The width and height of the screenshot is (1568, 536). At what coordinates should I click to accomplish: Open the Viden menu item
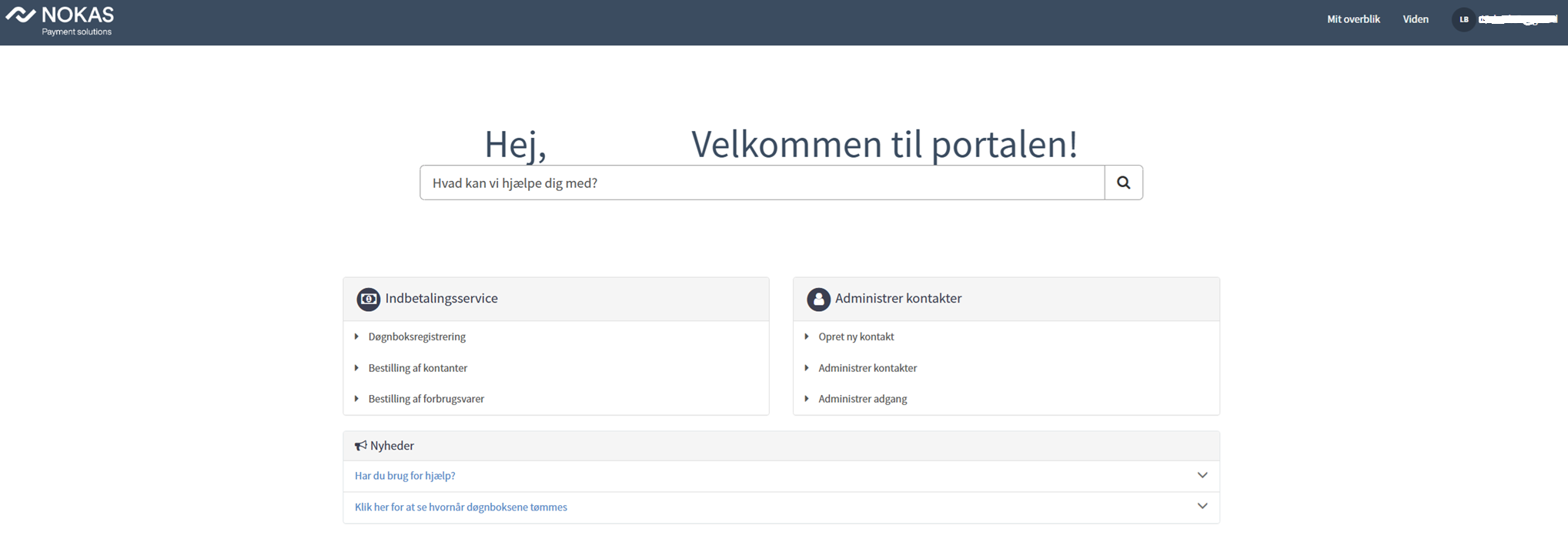1416,19
